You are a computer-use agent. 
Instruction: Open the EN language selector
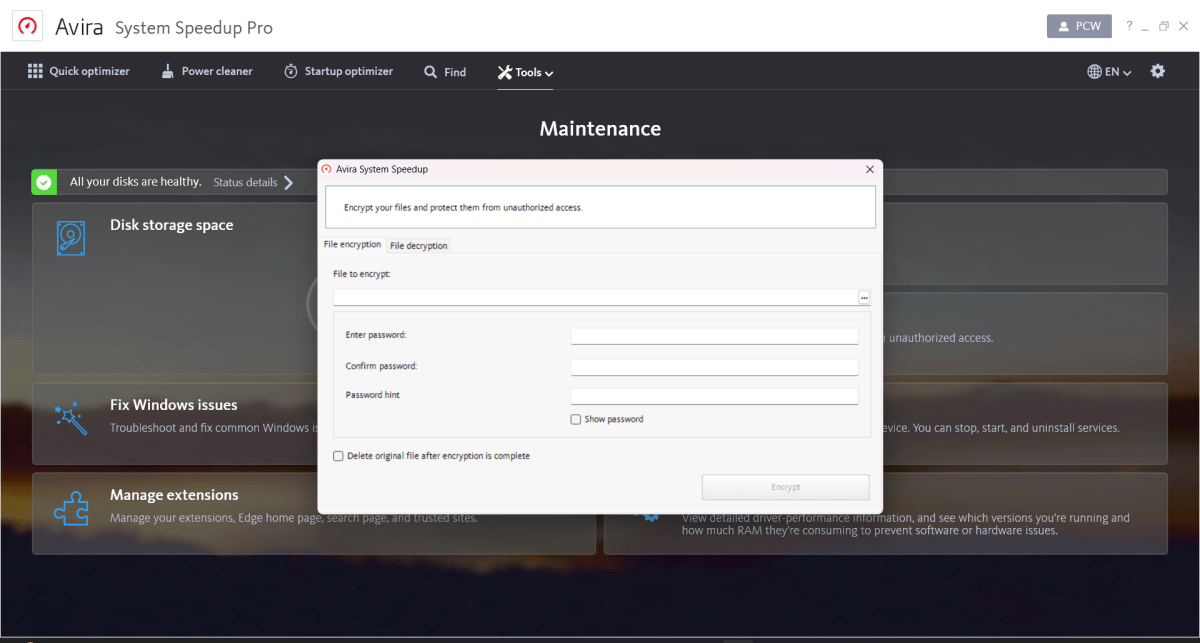(x=1109, y=72)
